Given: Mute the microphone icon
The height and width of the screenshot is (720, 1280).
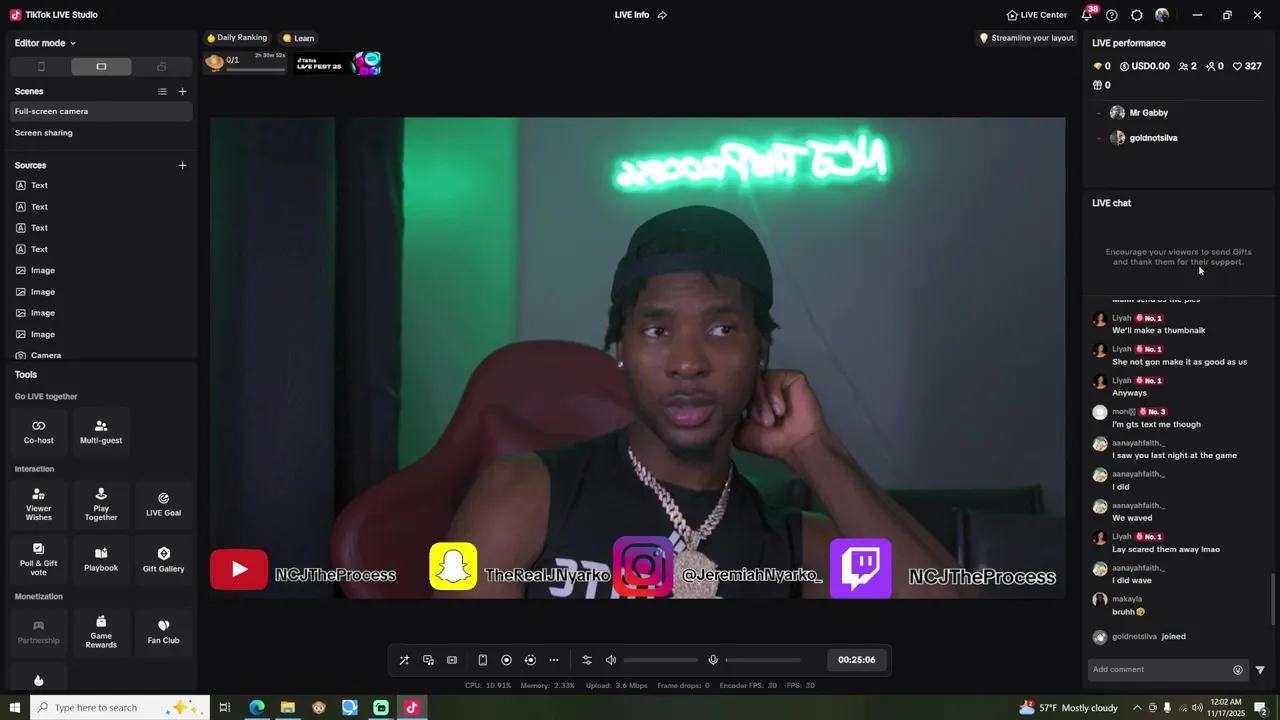Looking at the screenshot, I should click(x=713, y=660).
